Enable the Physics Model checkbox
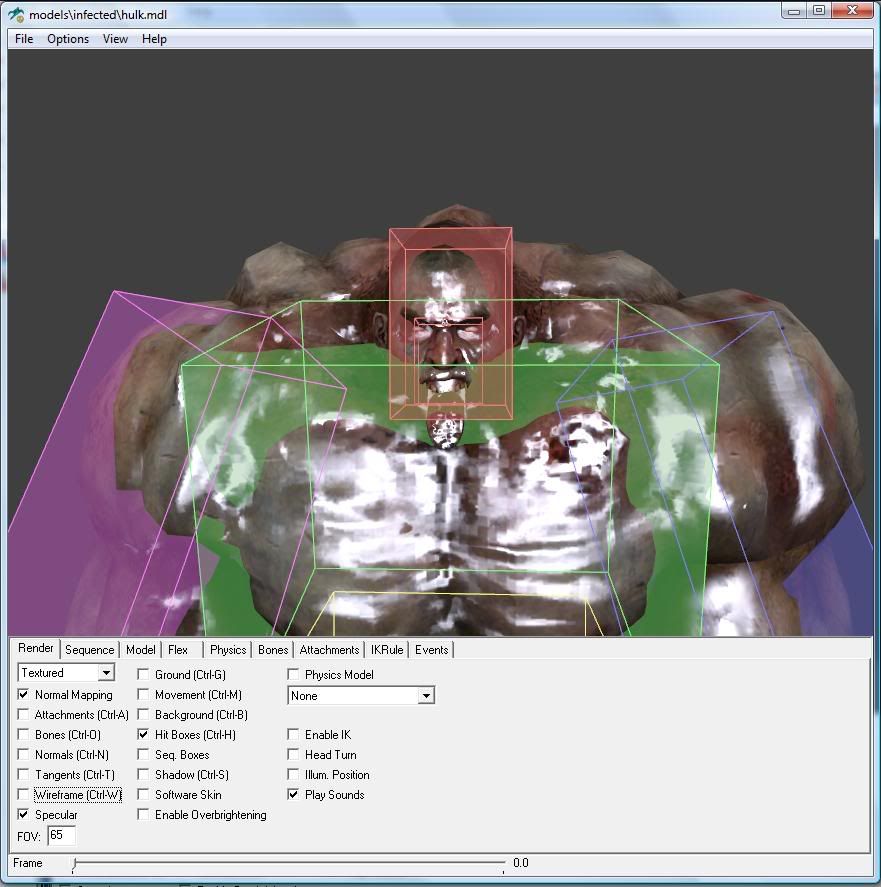The image size is (881, 887). 293,674
